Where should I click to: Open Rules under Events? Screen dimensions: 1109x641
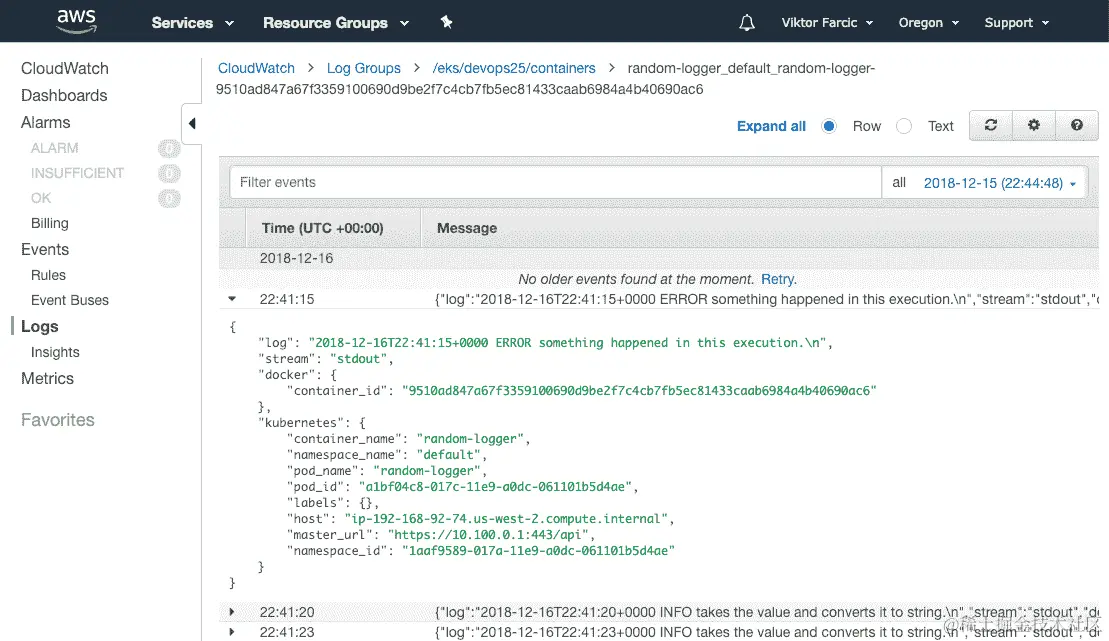(x=48, y=275)
